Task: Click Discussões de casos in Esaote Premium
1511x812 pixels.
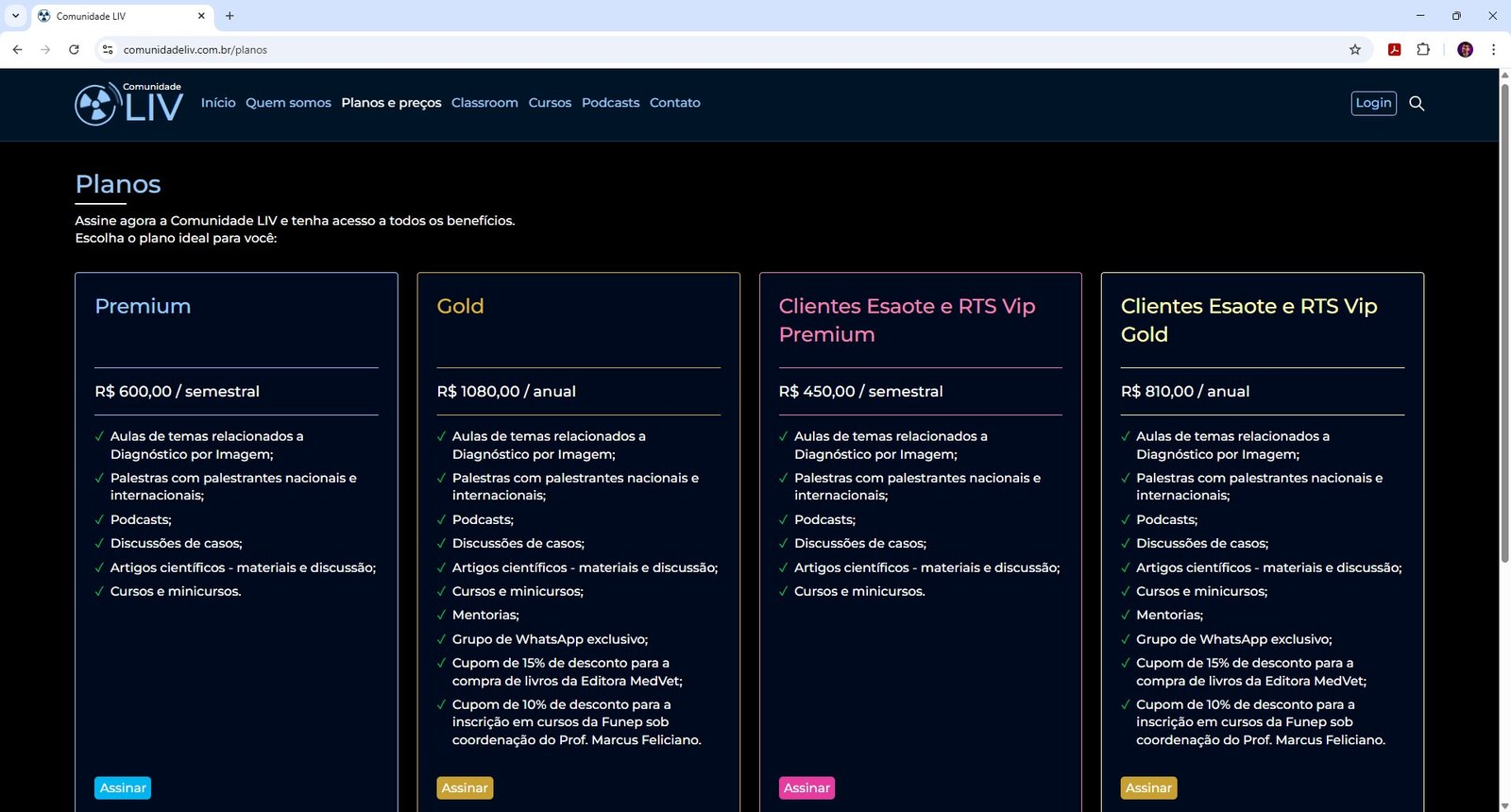Action: pos(860,543)
